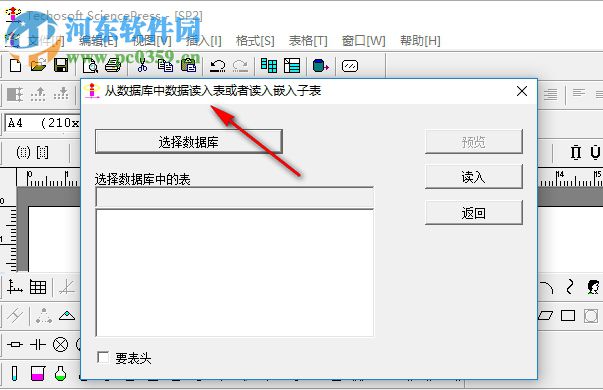Click the person head picture icon
The image size is (603, 390).
(593, 287)
